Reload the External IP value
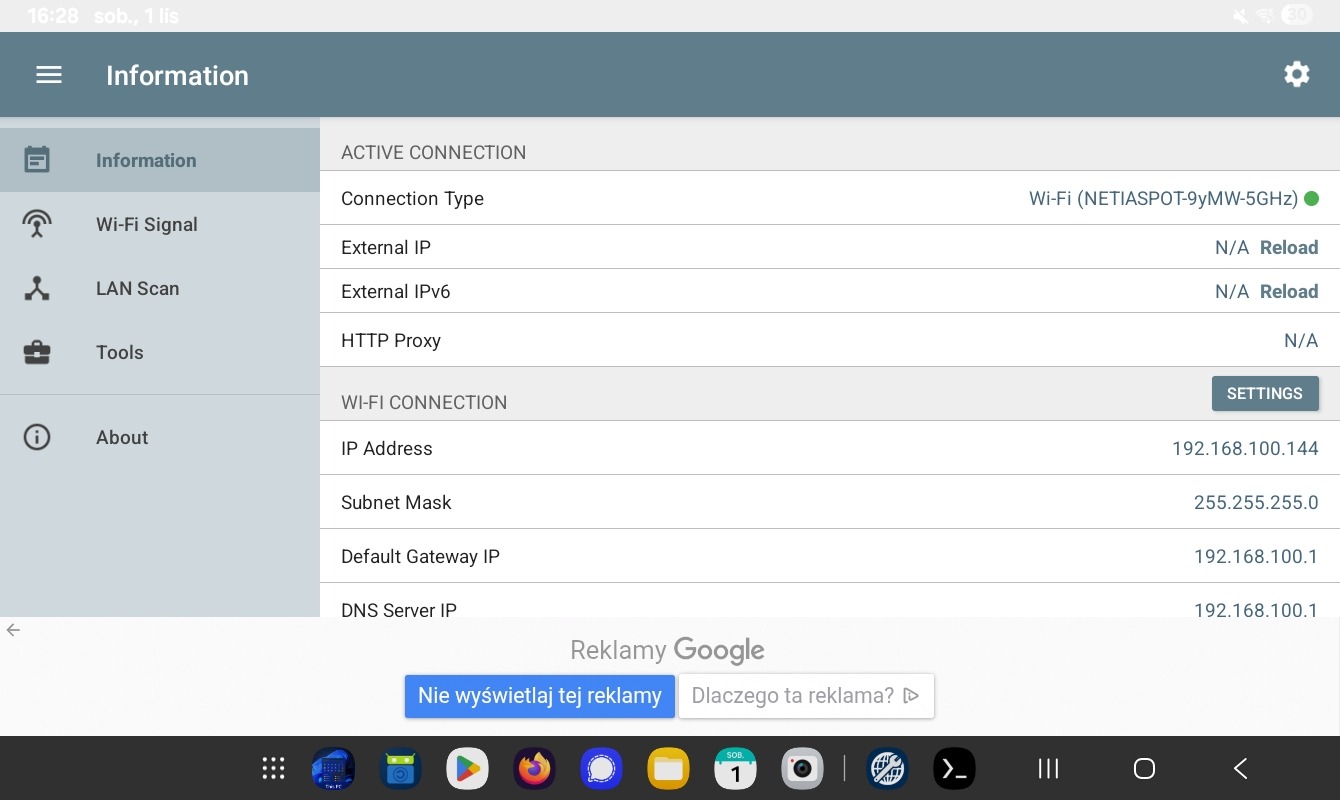The height and width of the screenshot is (800, 1340). (1288, 247)
